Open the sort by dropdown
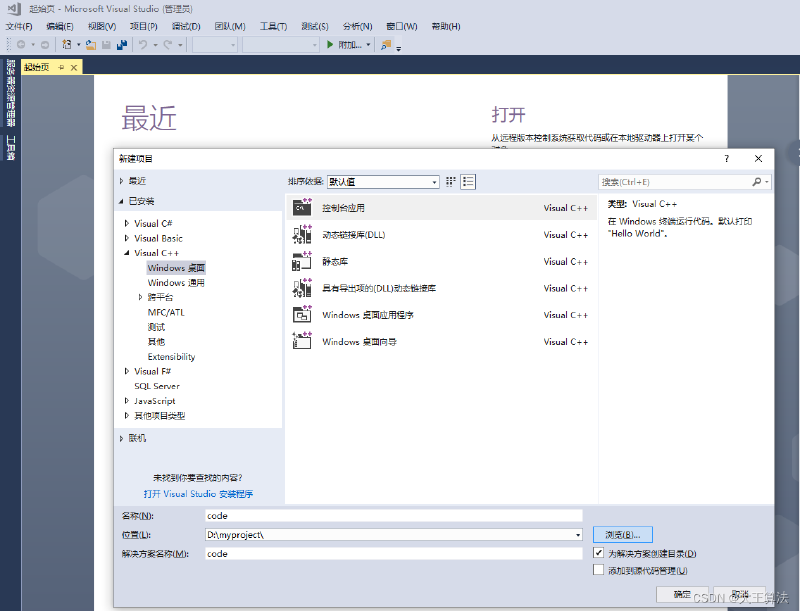The width and height of the screenshot is (800, 611). (383, 182)
